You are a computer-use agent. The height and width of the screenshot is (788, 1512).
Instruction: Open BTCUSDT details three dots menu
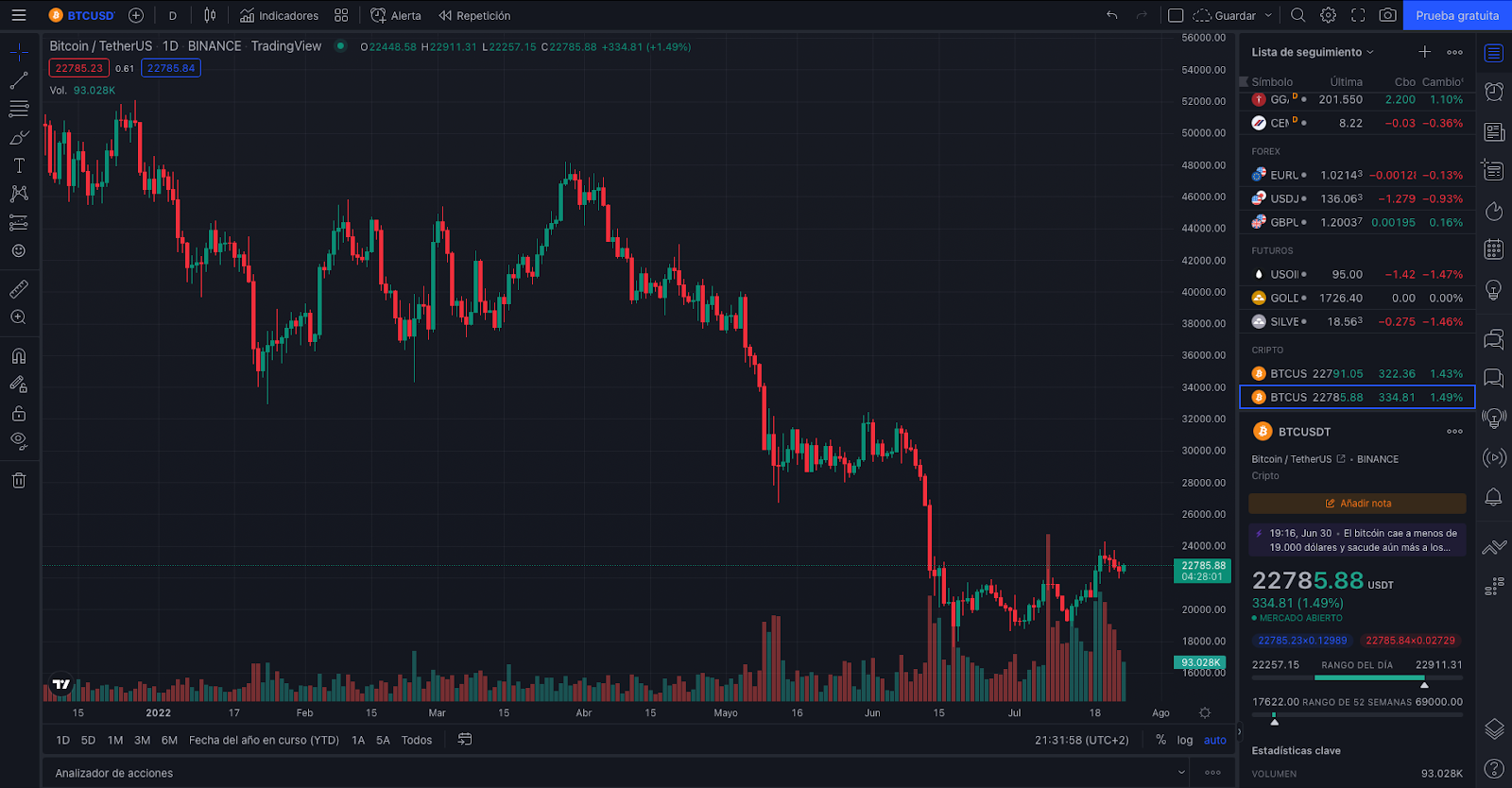(x=1455, y=432)
